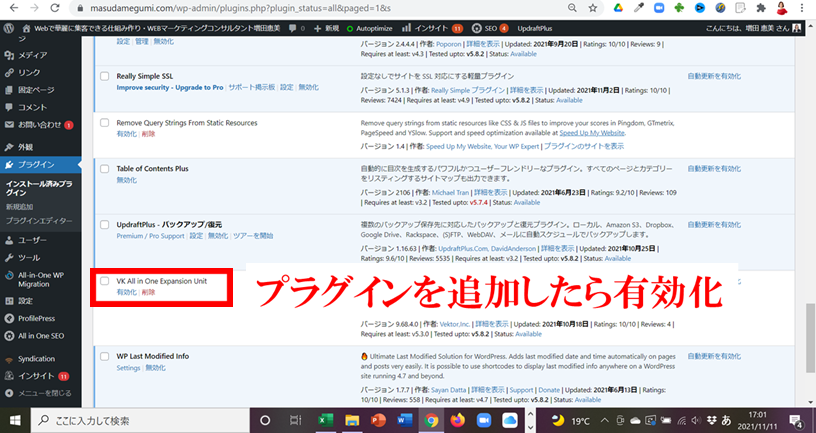This screenshot has height=433, width=816.
Task: Open お問い合わせ in the sidebar
Action: coord(40,124)
